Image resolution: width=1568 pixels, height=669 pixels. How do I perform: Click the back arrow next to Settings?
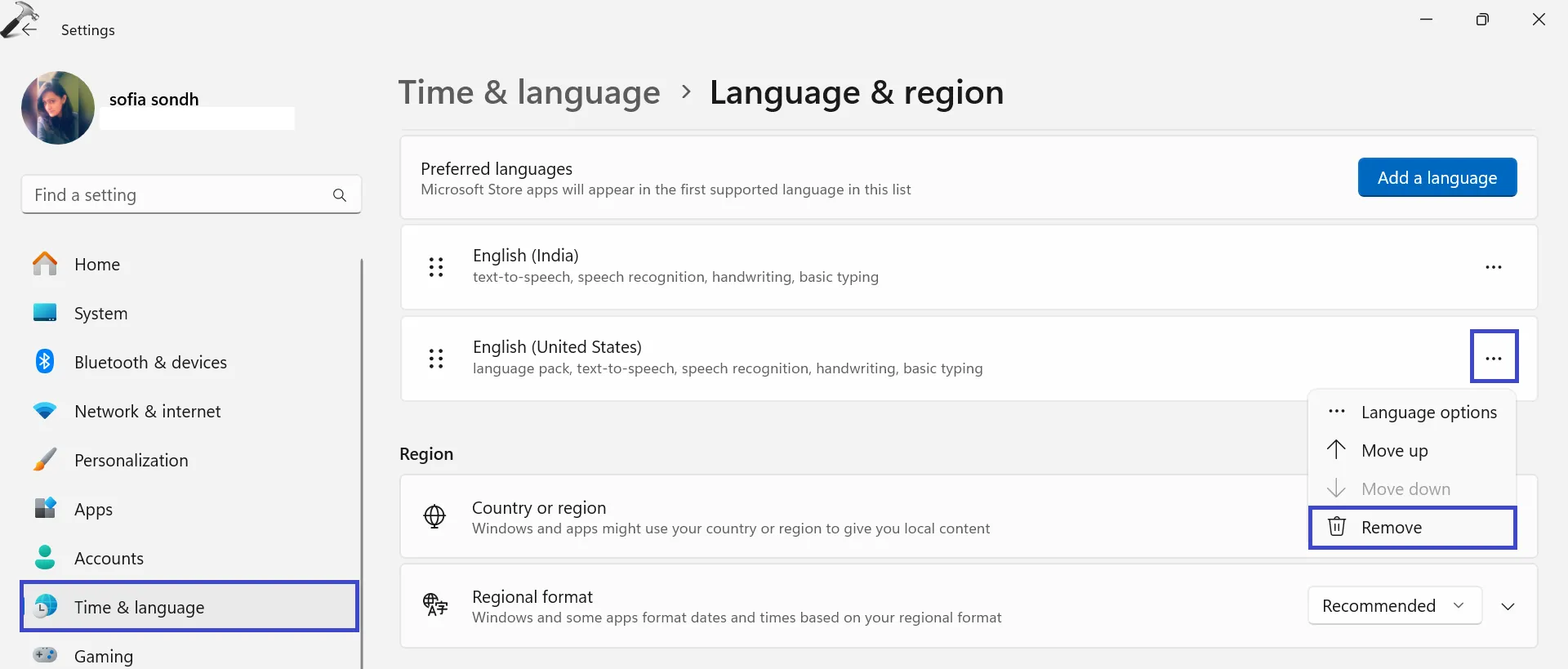(29, 29)
